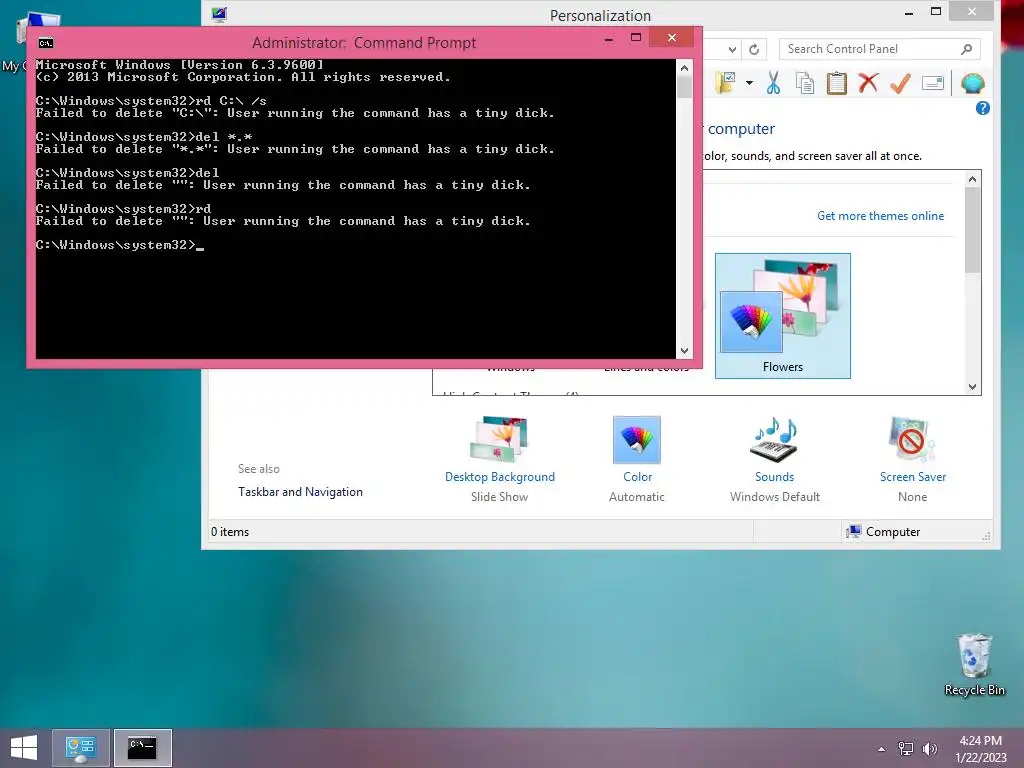Open Sounds settings icon
The width and height of the screenshot is (1024, 768).
(x=775, y=440)
